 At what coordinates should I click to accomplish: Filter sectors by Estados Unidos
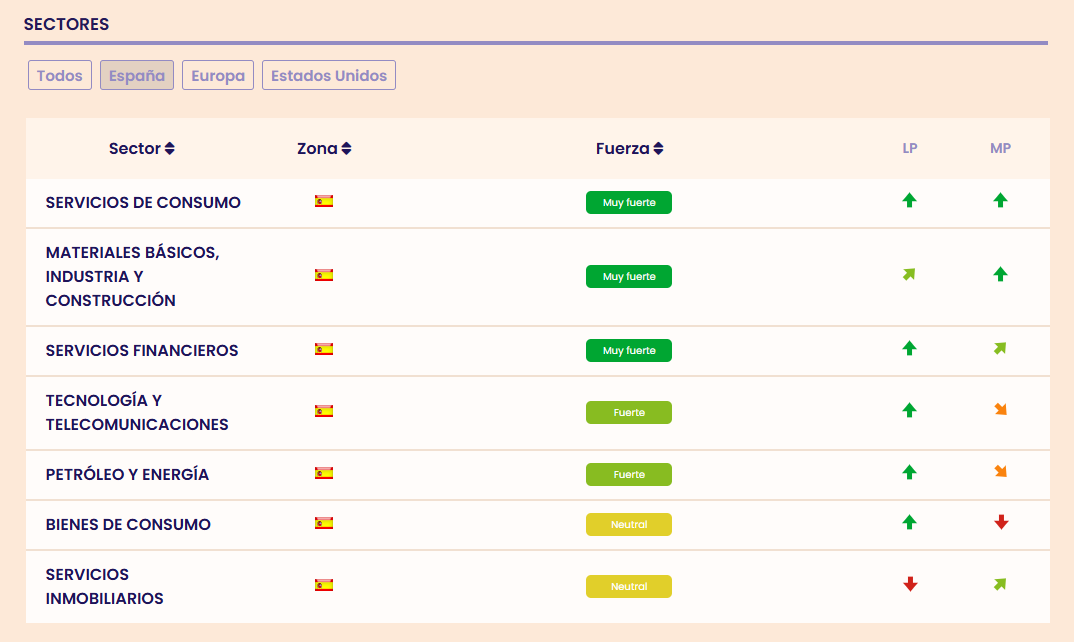click(x=329, y=76)
